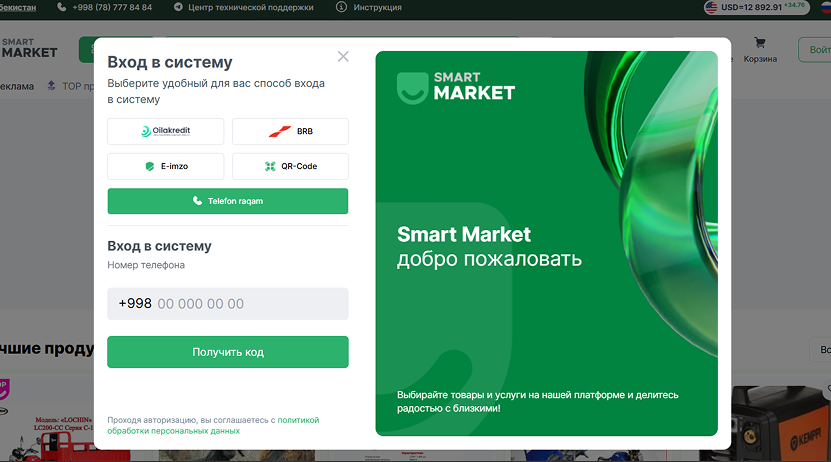
Task: Open the personal data policy link
Action: tap(213, 425)
